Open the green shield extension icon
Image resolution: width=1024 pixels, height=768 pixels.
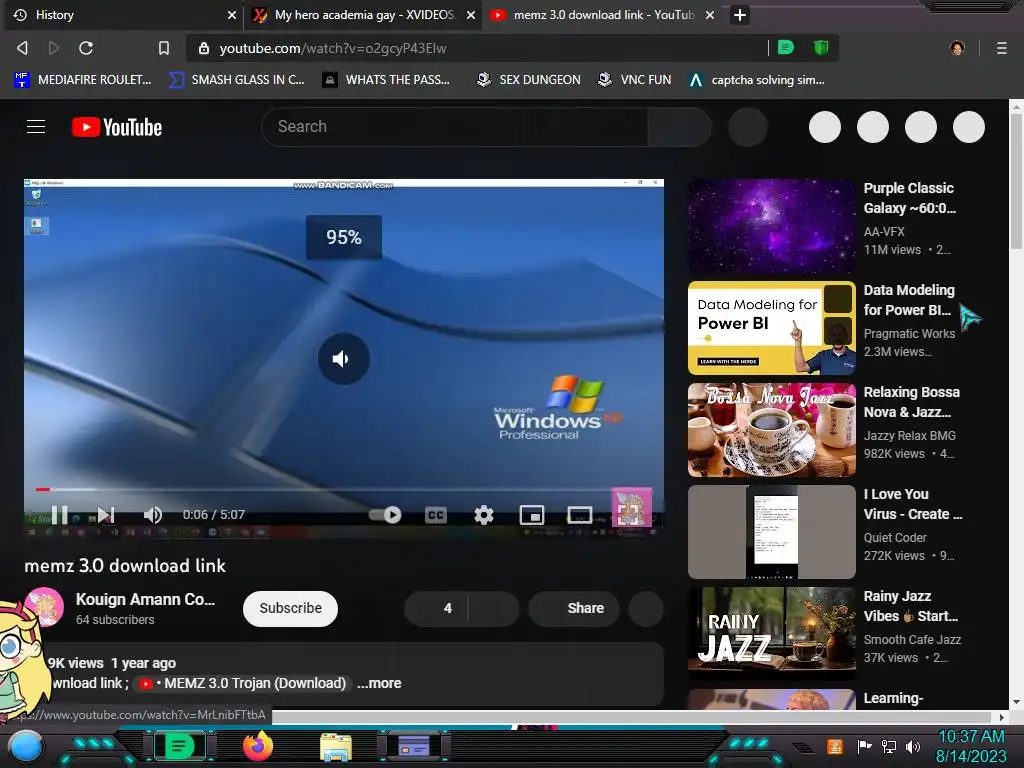(x=821, y=48)
